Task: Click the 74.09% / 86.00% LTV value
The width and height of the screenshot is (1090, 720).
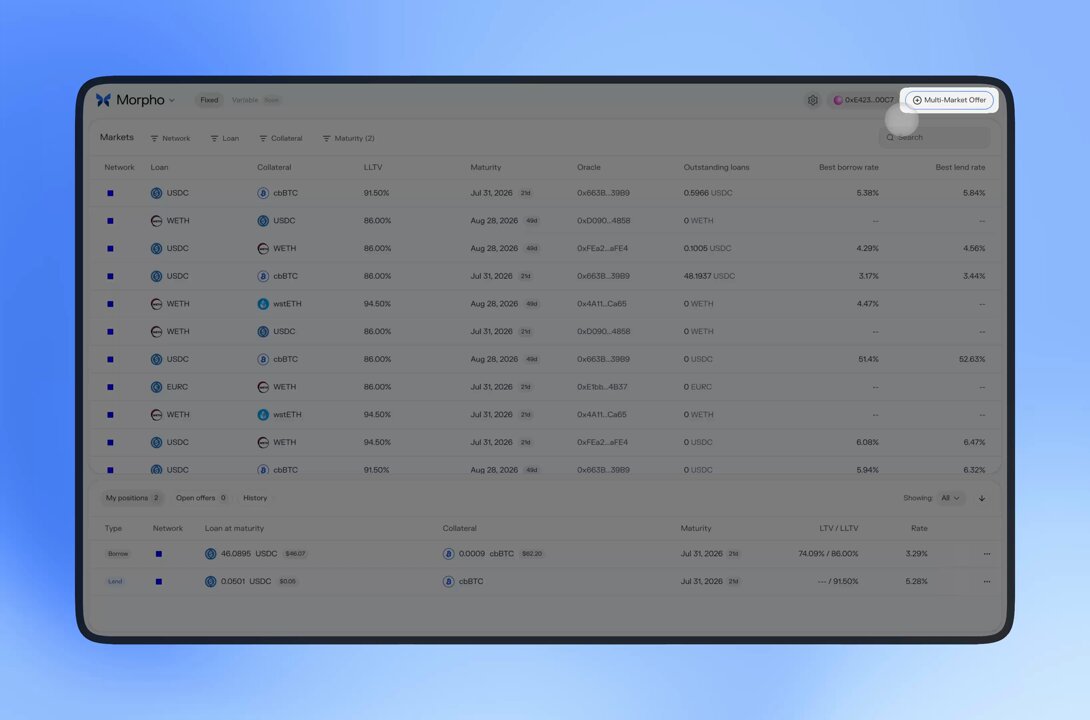Action: pyautogui.click(x=828, y=554)
